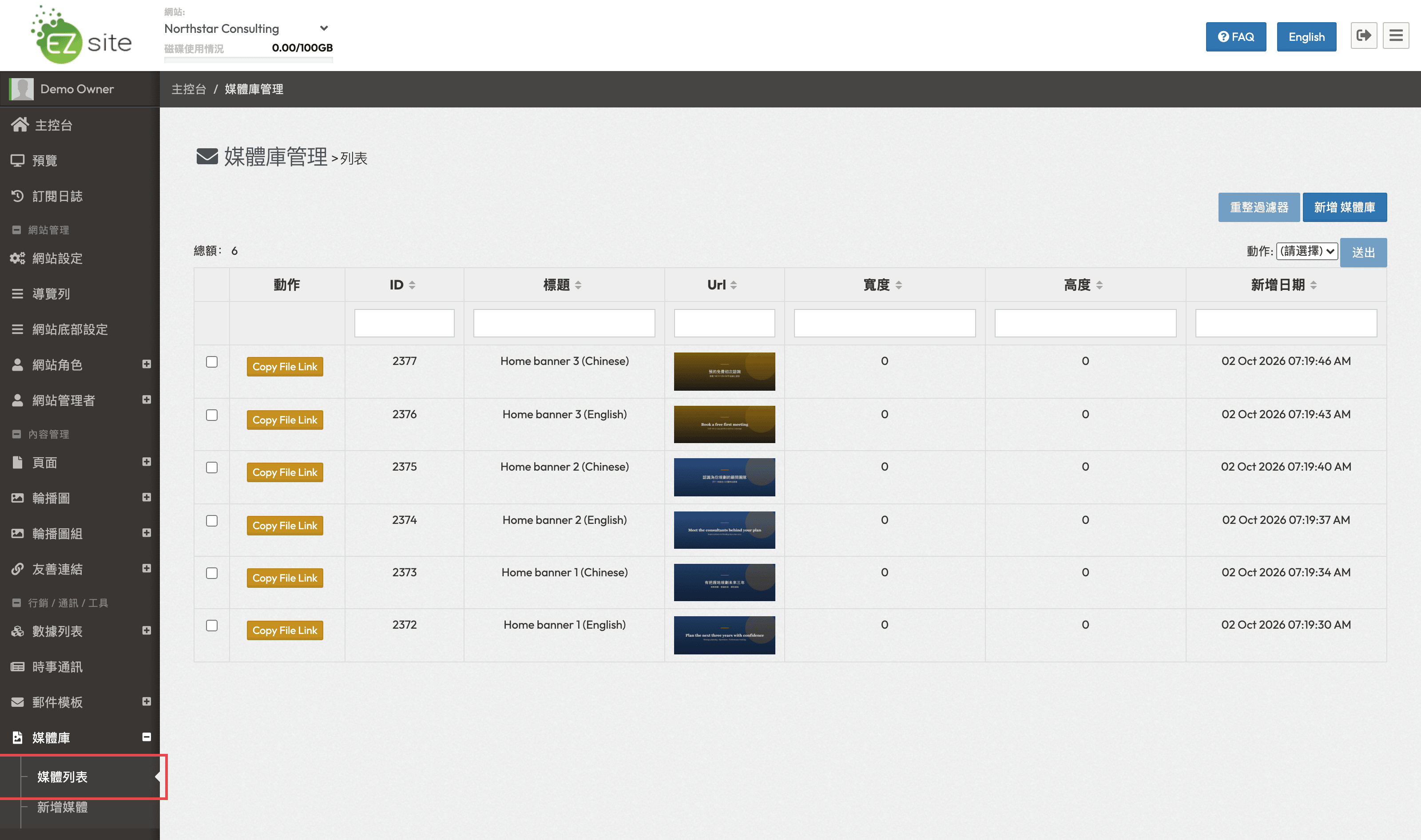Sort by ID column arrows
Screen dimensions: 1421x840
point(412,285)
